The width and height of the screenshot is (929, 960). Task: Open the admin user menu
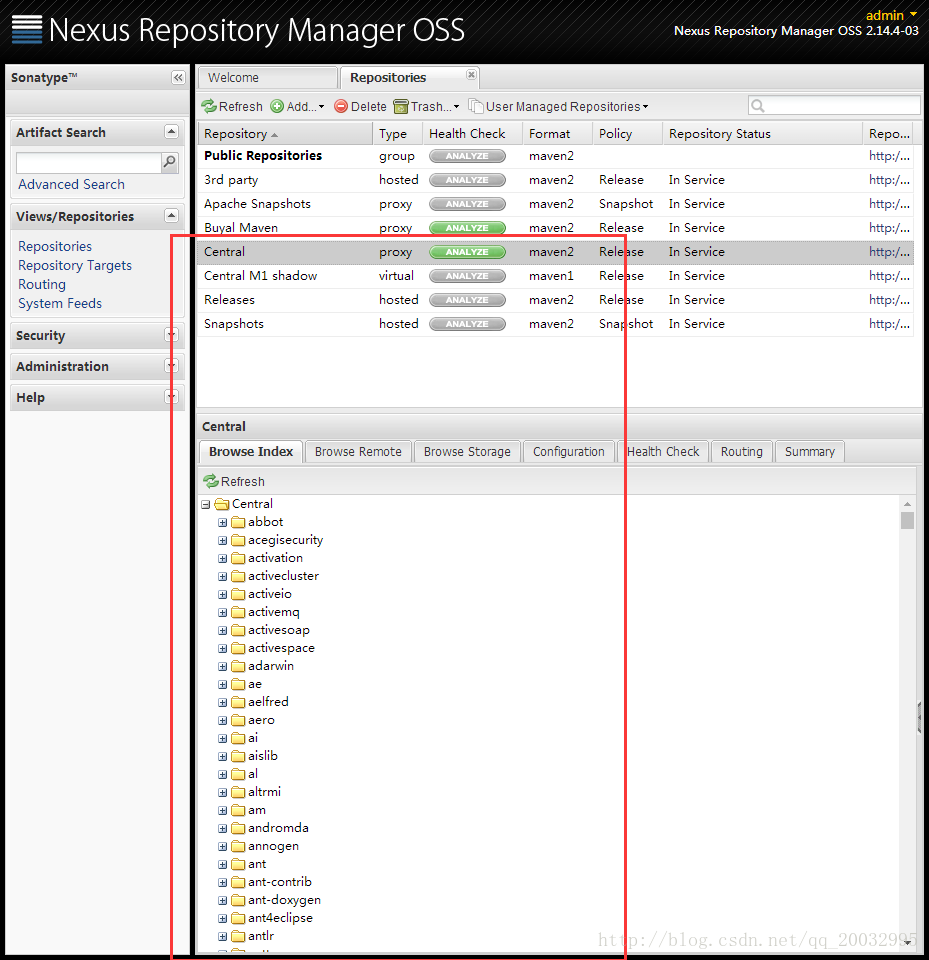891,15
